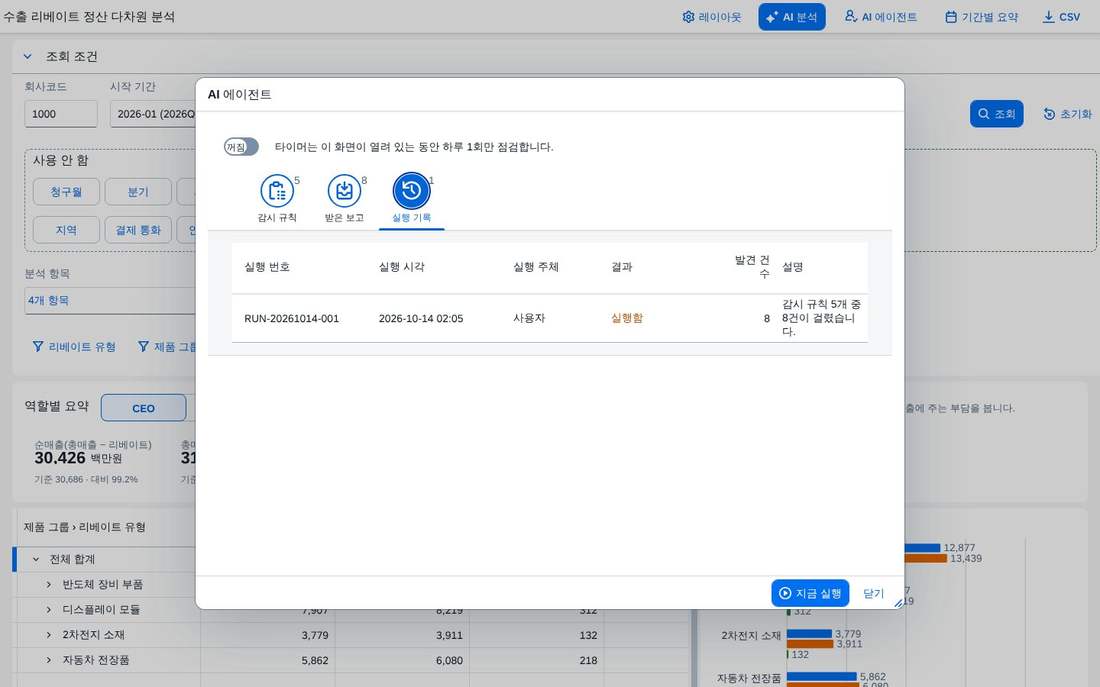This screenshot has height=687, width=1100.
Task: Toggle the 꺼짐 timer switch
Action: 241,147
